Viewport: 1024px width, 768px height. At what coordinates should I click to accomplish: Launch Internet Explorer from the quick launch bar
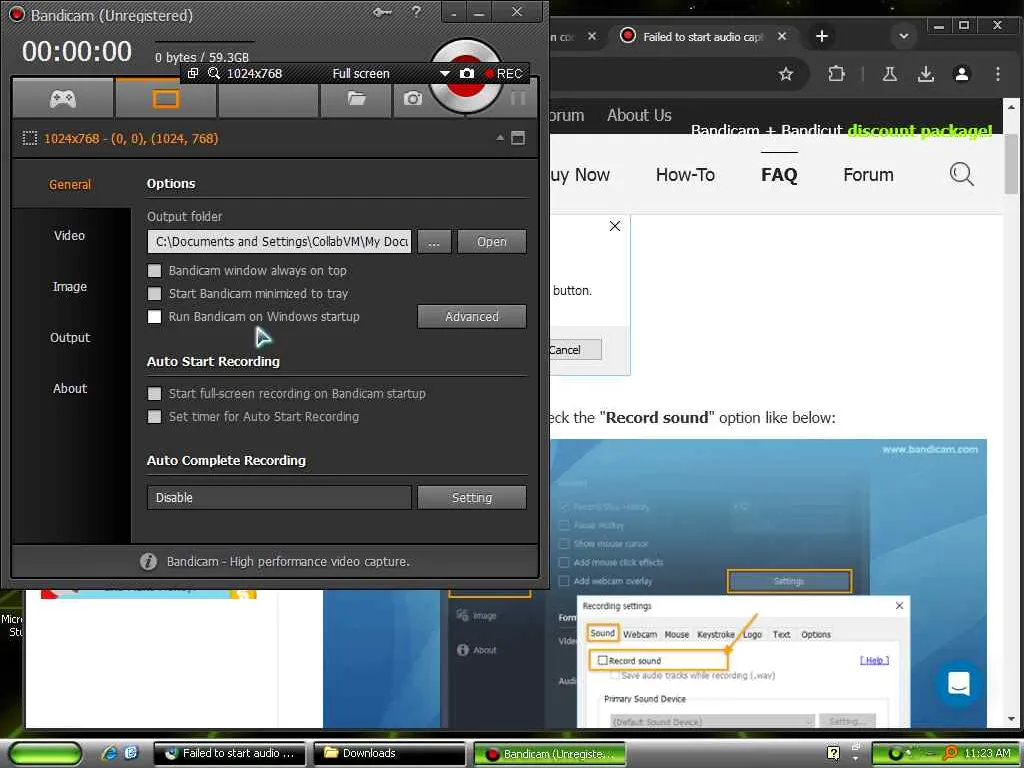109,753
